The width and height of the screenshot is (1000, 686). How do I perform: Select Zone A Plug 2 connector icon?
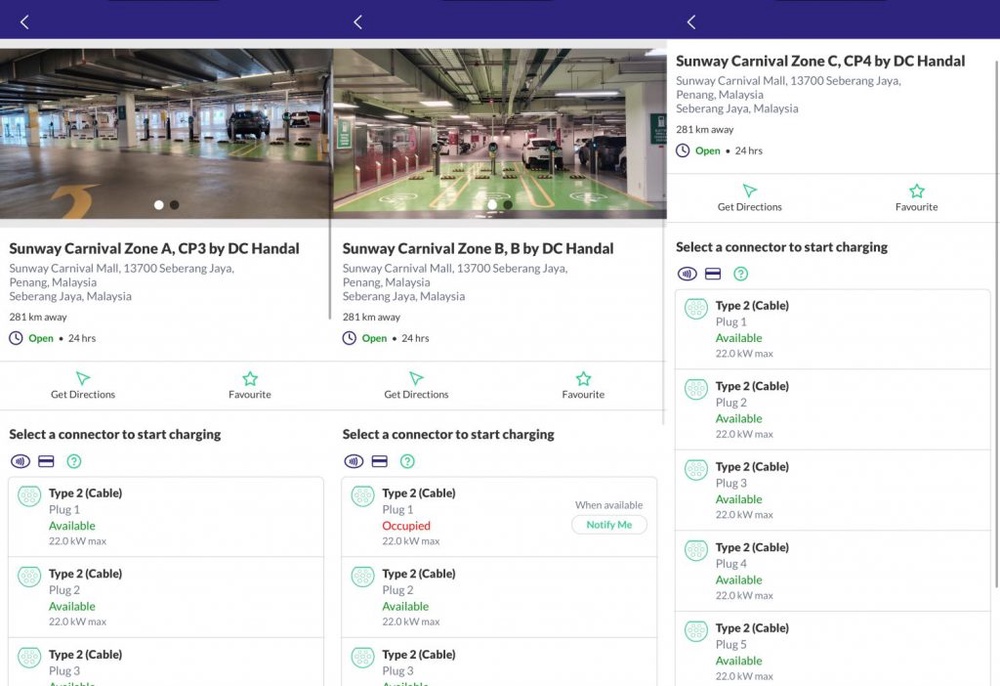click(29, 576)
